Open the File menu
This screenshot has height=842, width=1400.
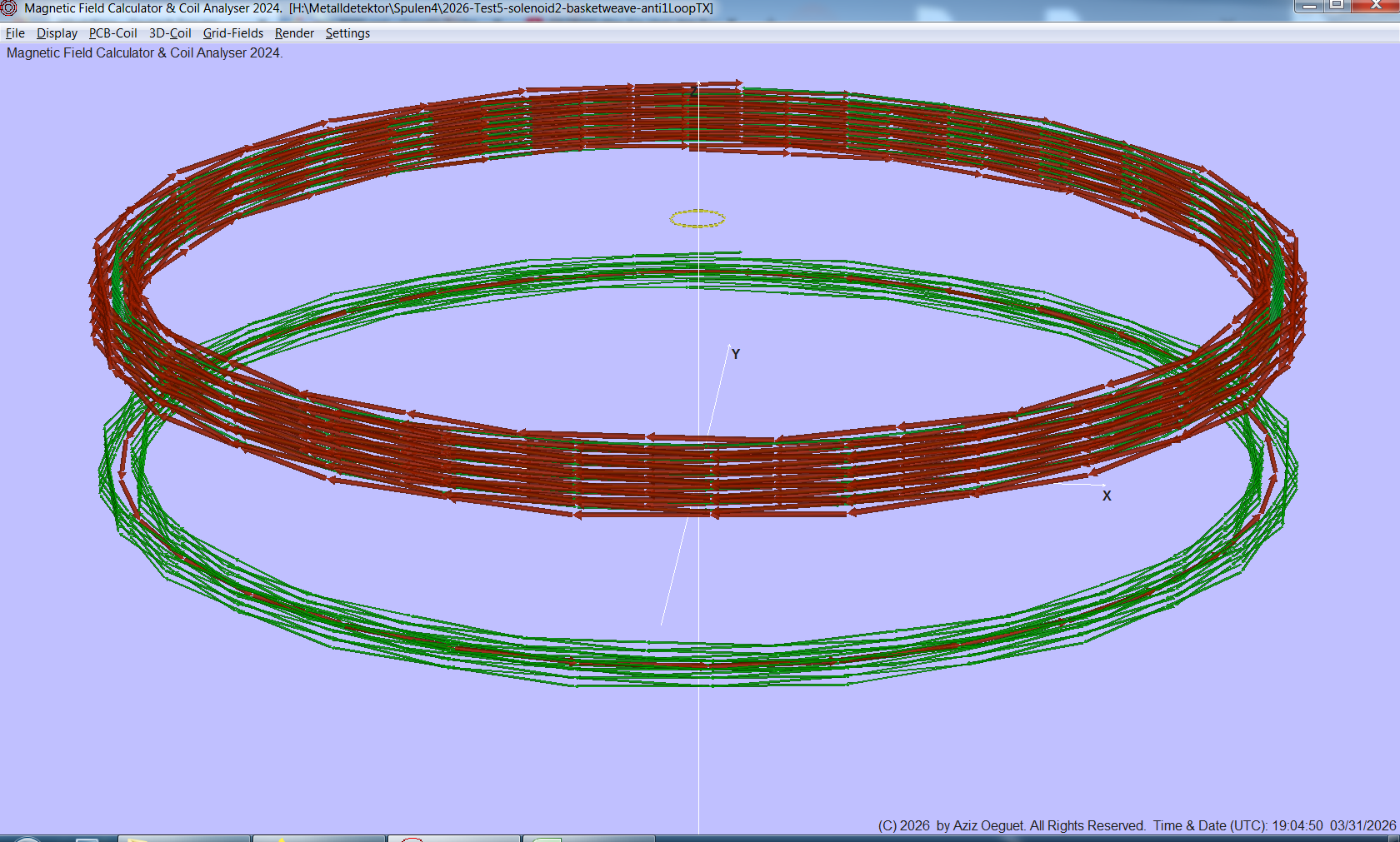(x=15, y=33)
